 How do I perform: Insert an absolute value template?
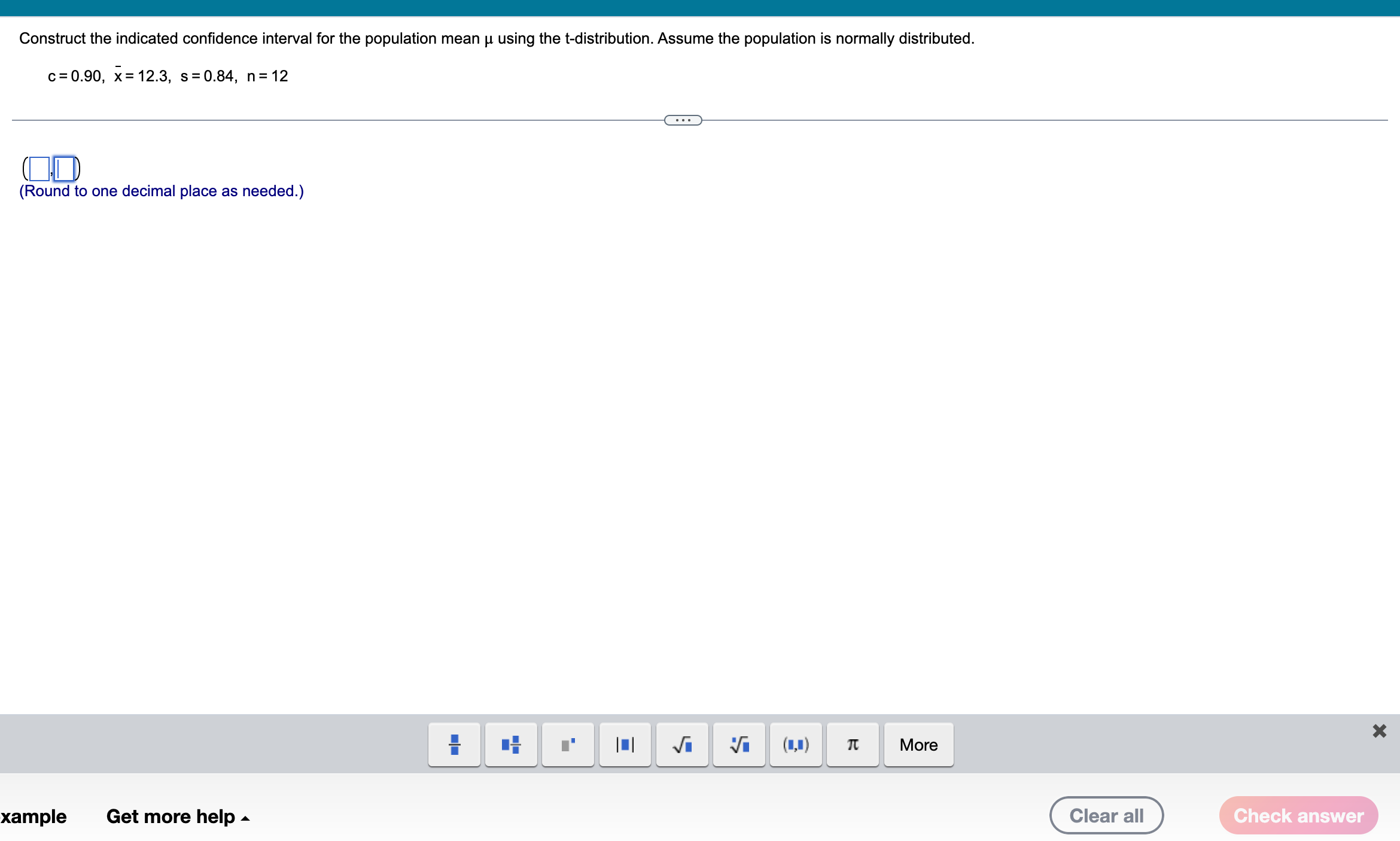(625, 744)
